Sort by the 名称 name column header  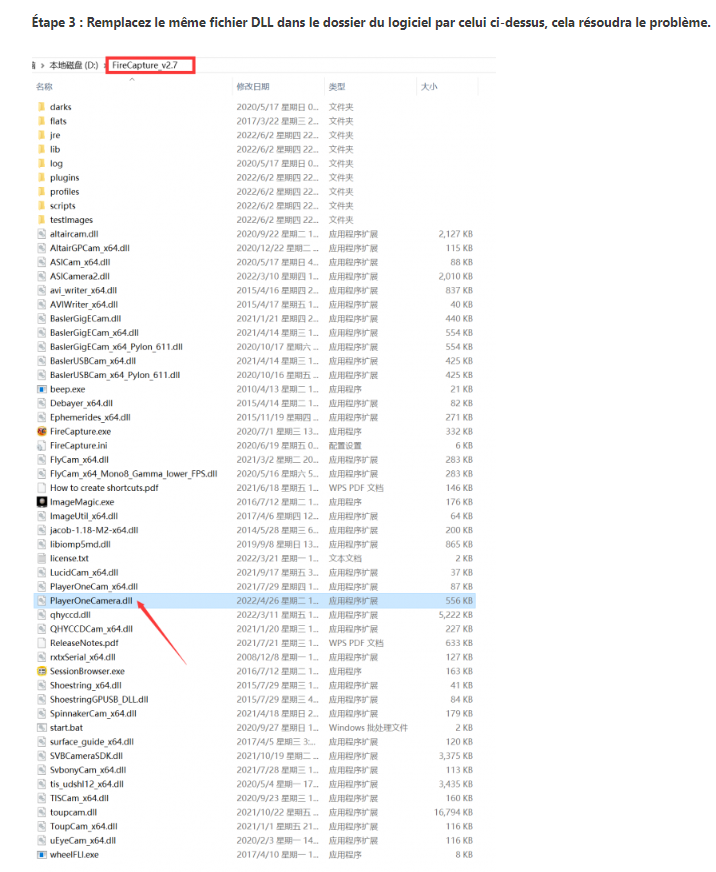pos(45,87)
